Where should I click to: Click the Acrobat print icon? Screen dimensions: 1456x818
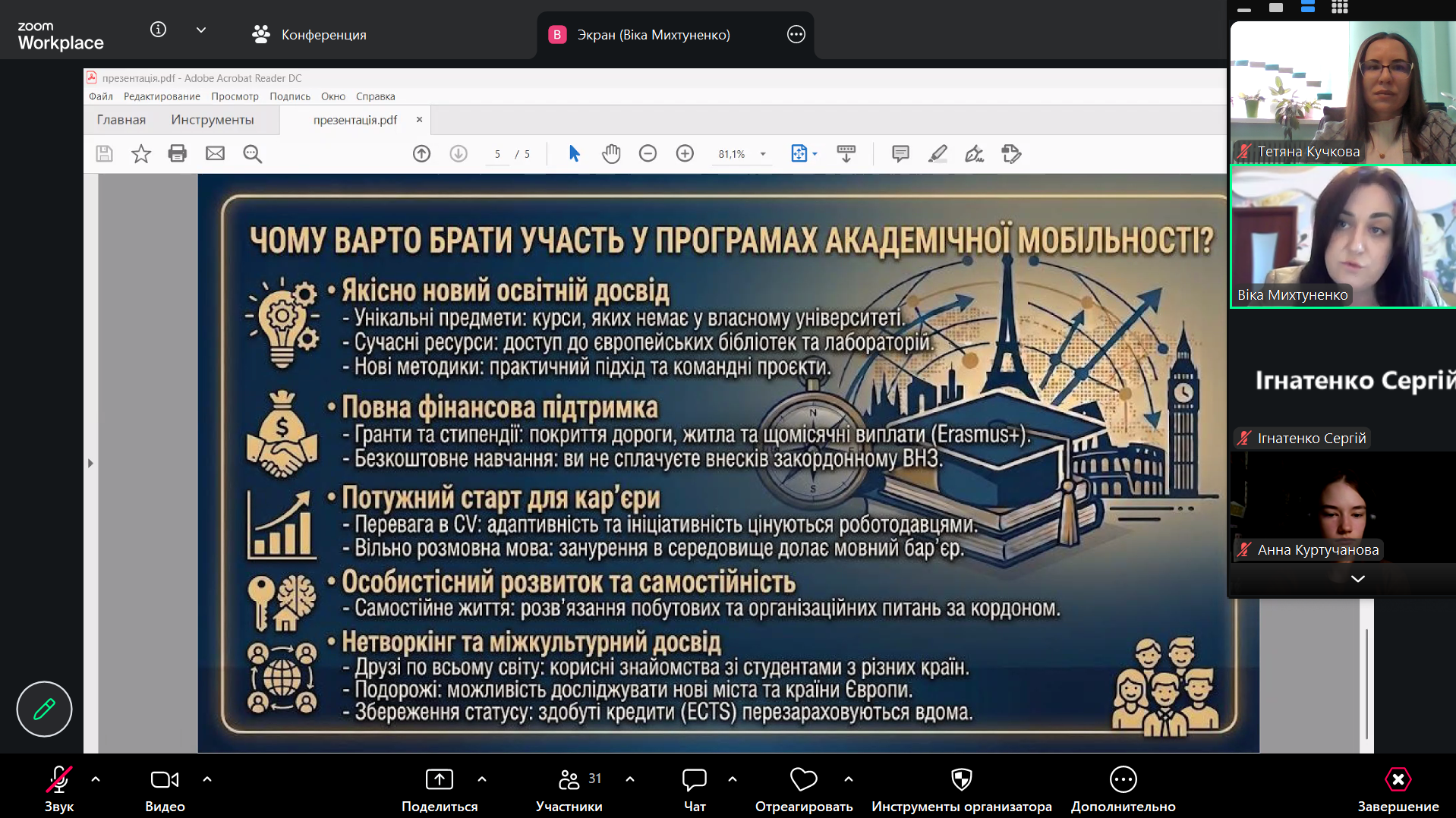[x=178, y=154]
